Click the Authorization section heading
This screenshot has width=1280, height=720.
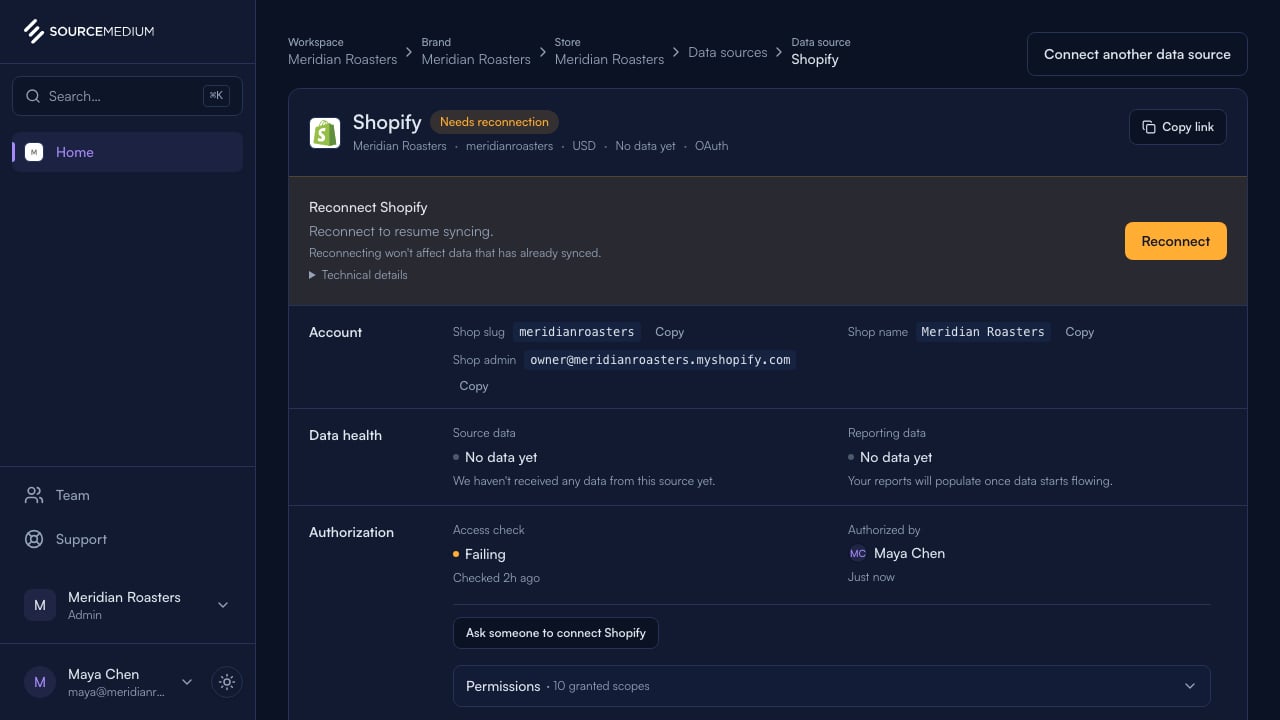click(351, 532)
